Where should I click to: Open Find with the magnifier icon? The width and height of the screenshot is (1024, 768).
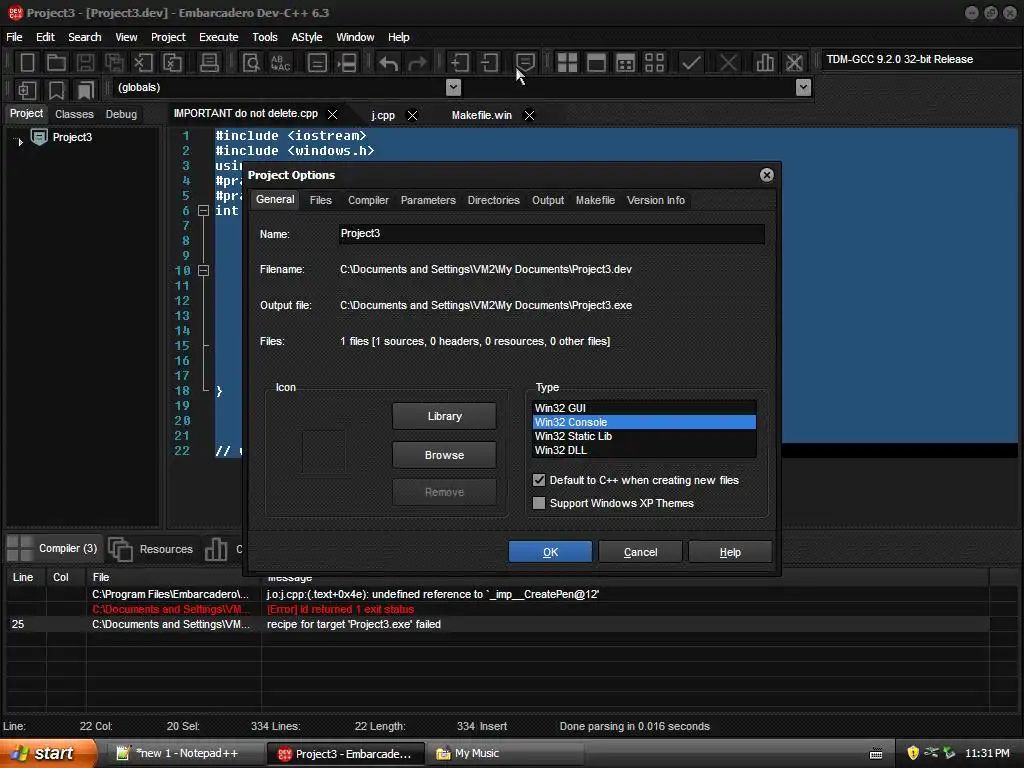pyautogui.click(x=251, y=63)
